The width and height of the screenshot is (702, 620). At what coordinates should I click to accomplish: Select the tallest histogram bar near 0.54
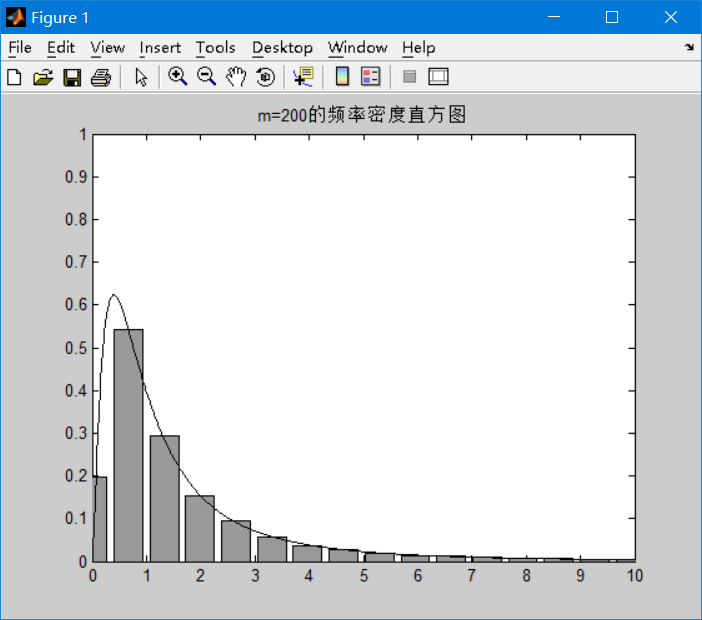coord(128,445)
